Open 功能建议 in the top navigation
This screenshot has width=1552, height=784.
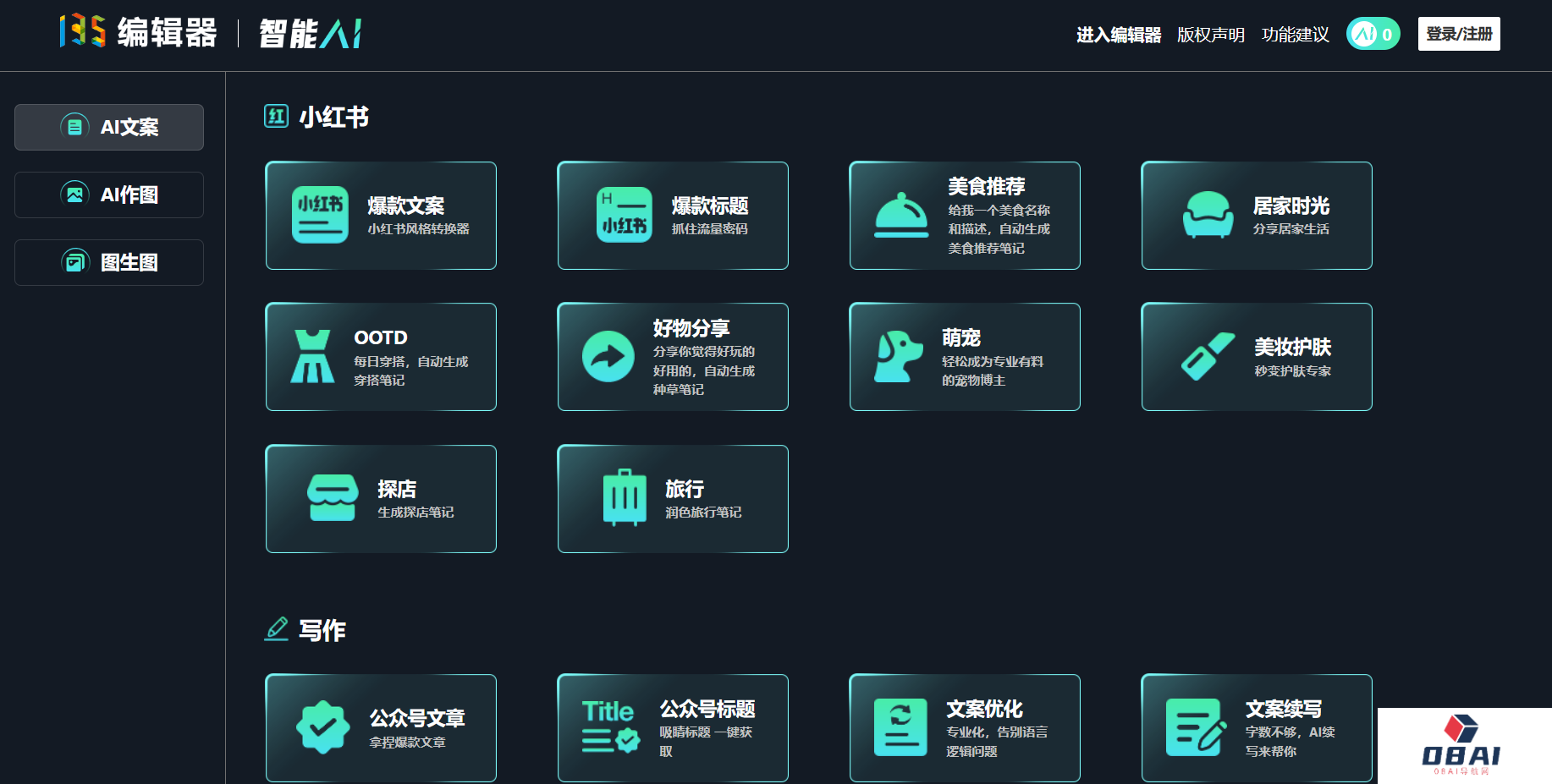1296,35
